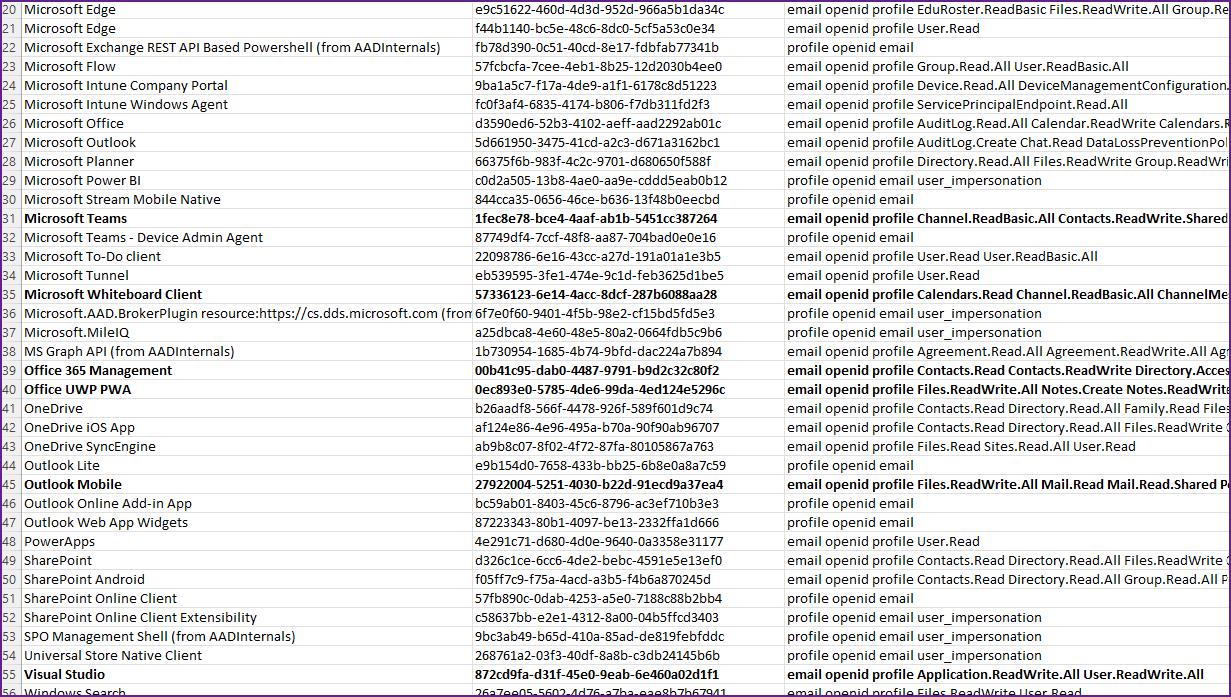Select the Microsoft Office cell
1231x697 pixels.
(247, 124)
